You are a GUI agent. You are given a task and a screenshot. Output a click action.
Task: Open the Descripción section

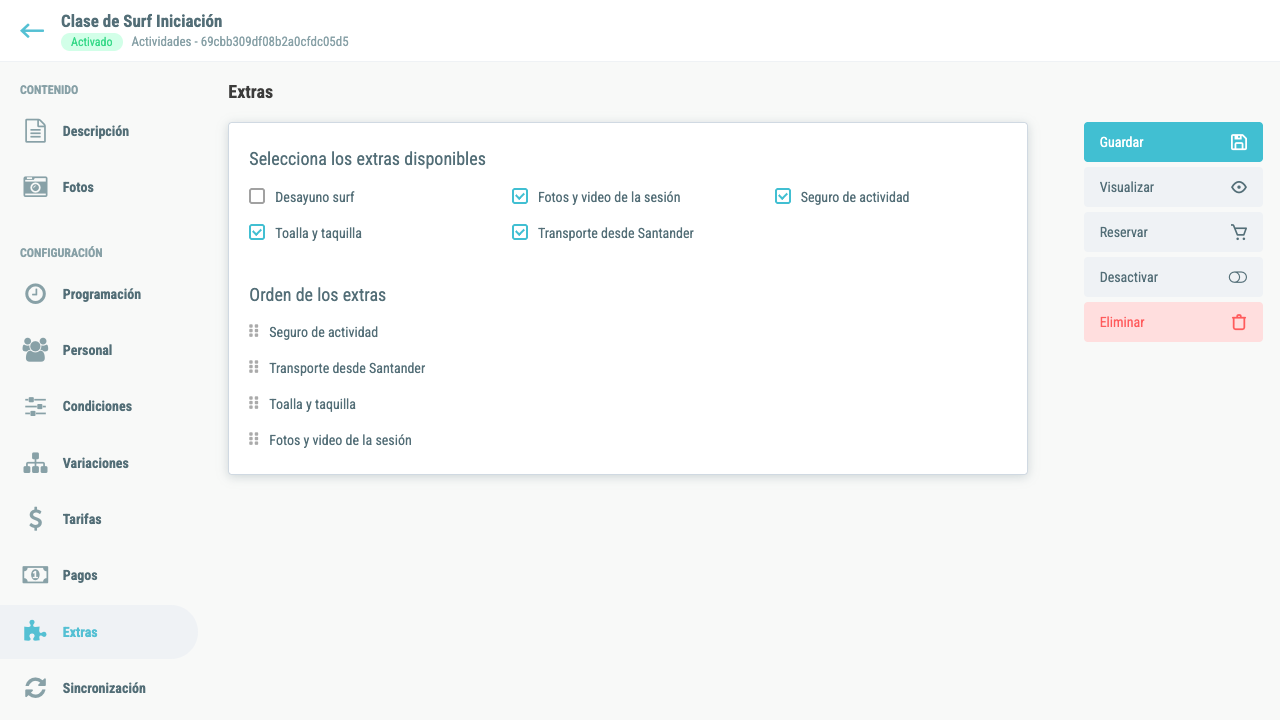click(99, 131)
